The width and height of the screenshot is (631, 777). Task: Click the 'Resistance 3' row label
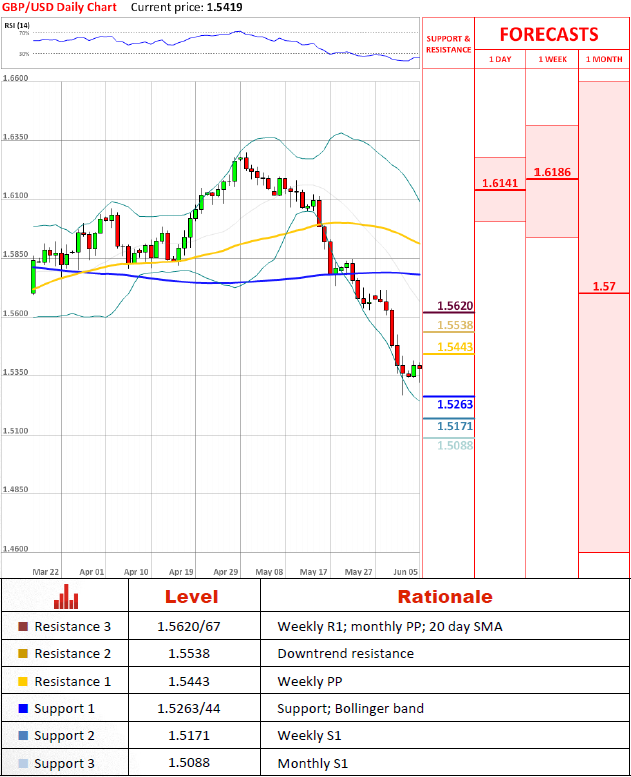point(72,627)
